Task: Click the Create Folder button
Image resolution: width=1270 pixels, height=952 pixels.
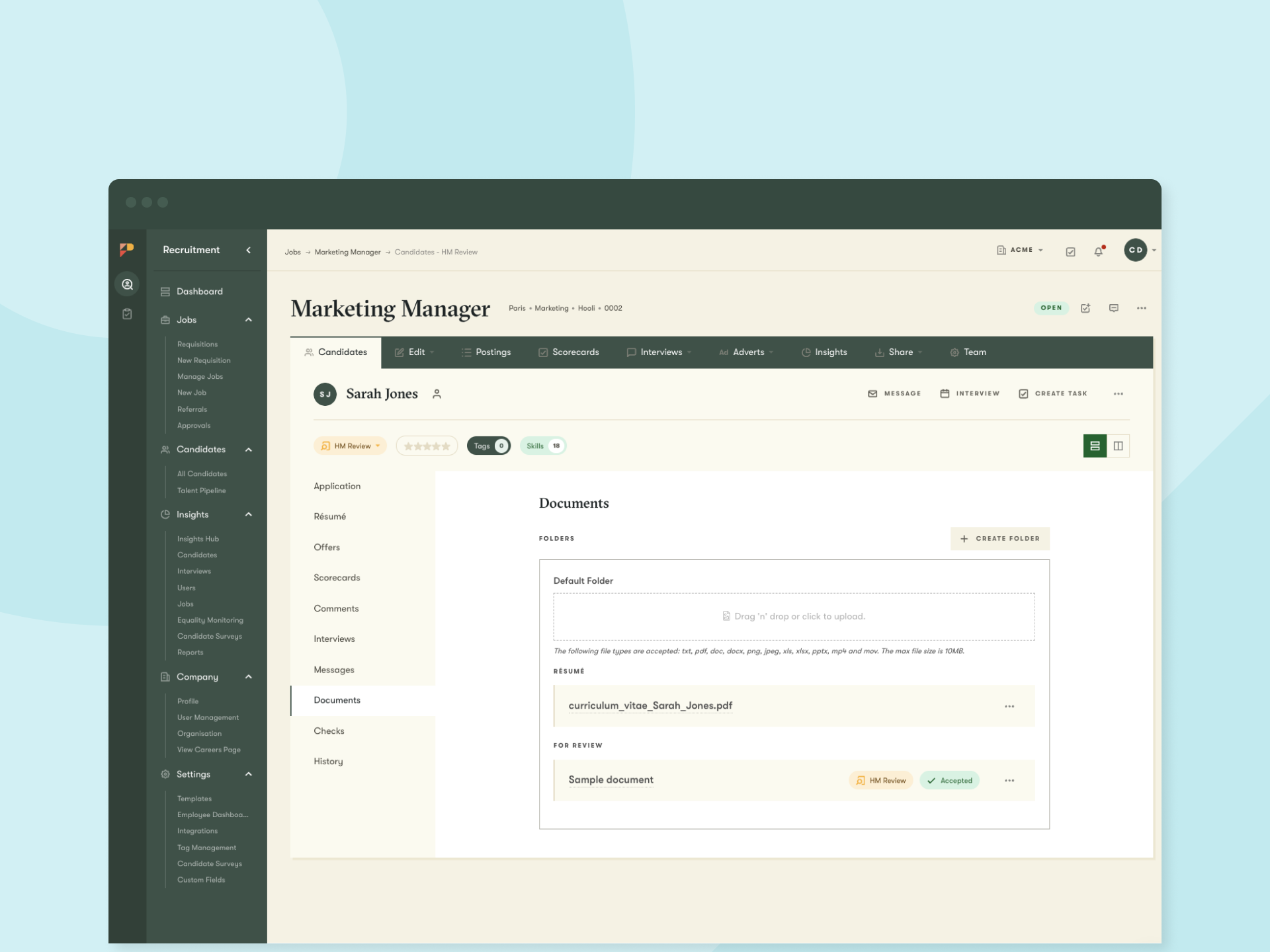Action: coord(999,539)
